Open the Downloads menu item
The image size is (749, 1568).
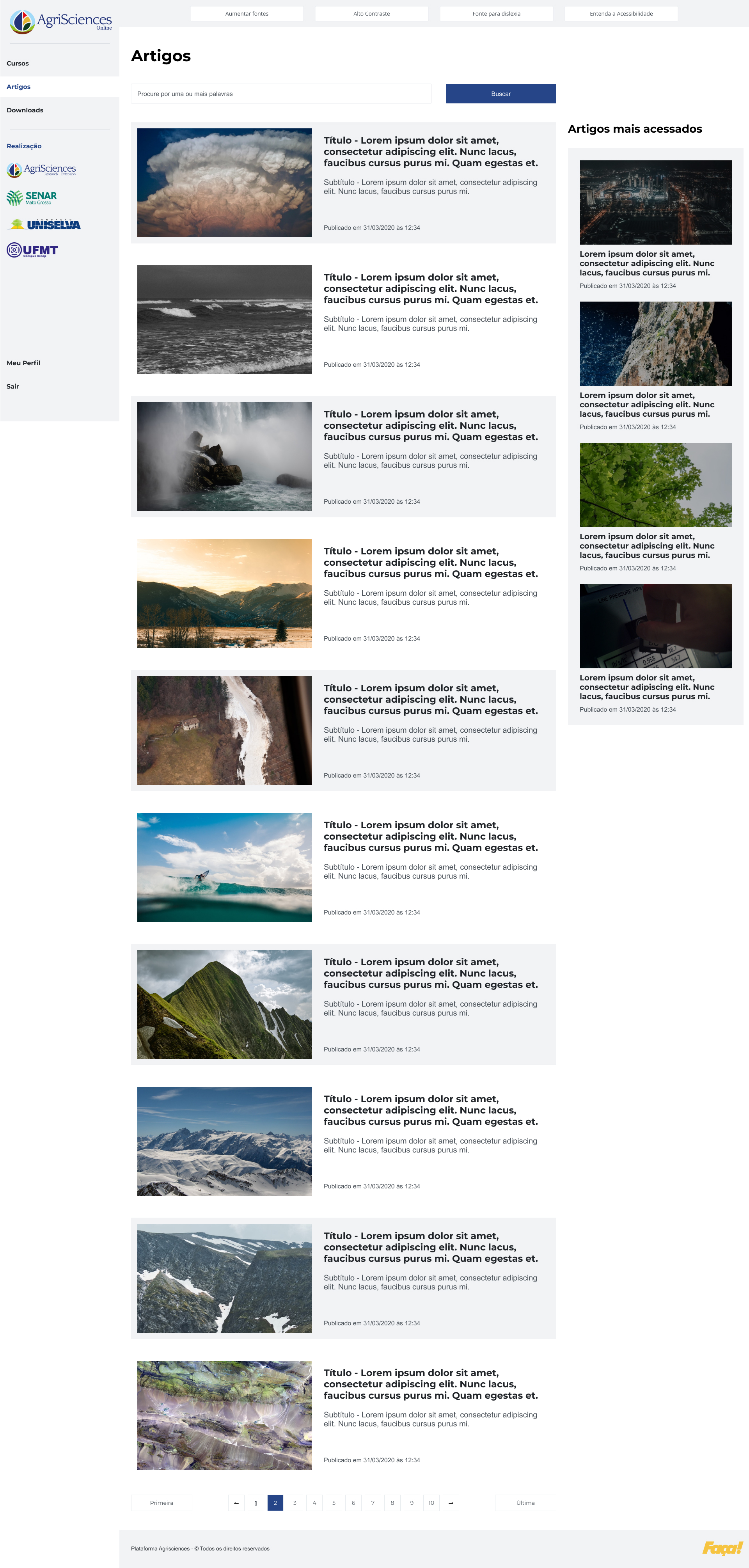click(25, 110)
